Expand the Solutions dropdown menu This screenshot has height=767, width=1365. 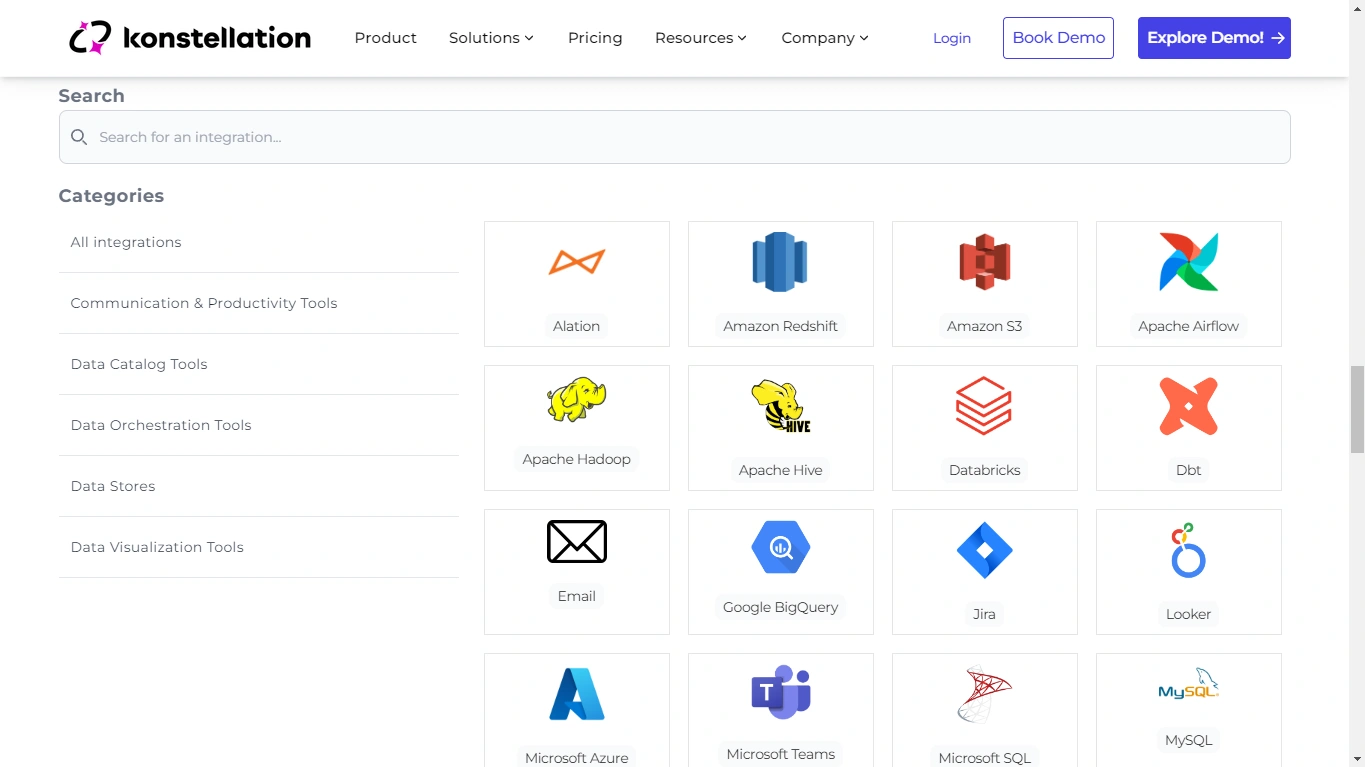click(491, 38)
